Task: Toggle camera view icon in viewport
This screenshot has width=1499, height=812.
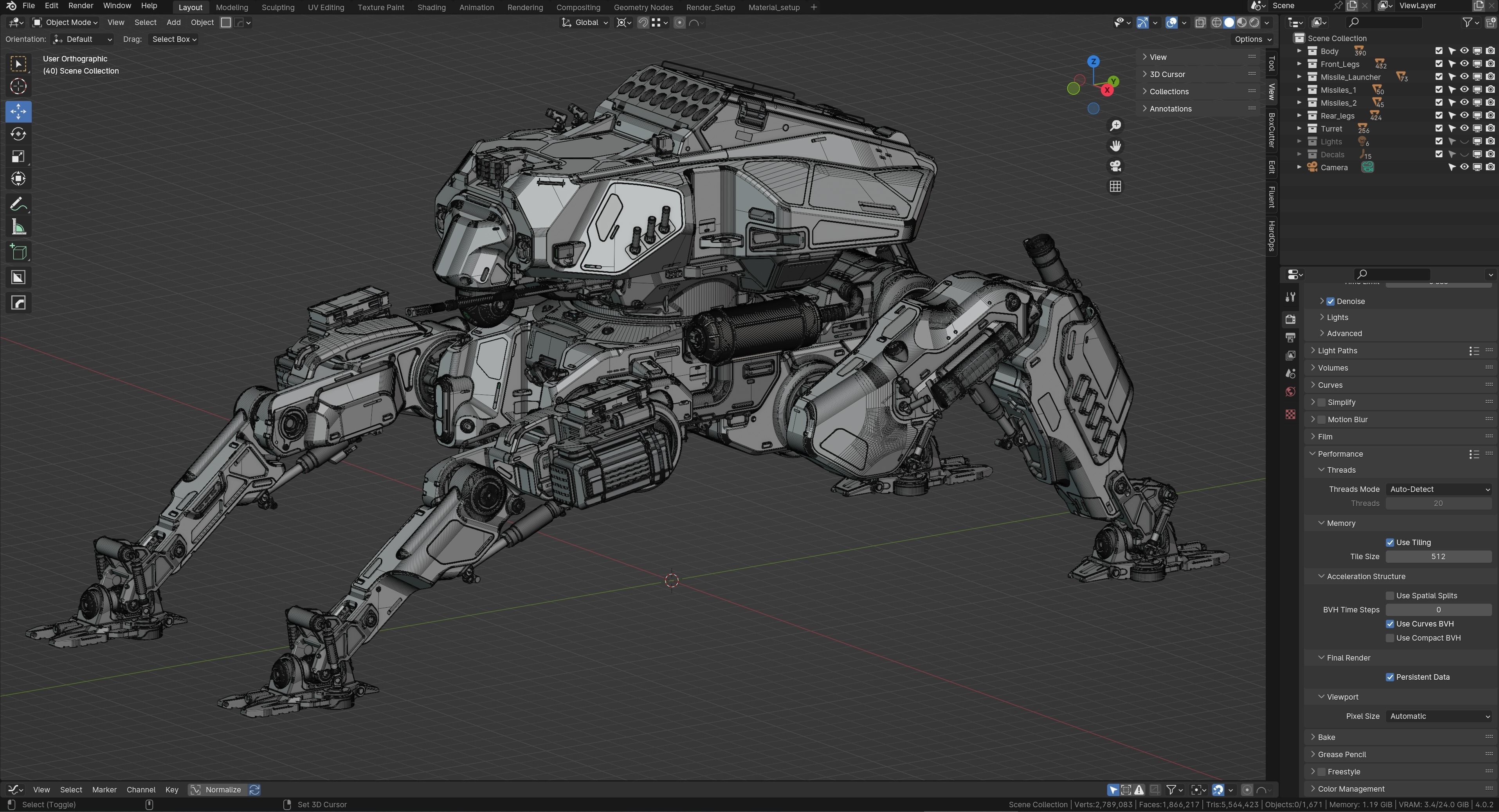Action: pos(1115,166)
